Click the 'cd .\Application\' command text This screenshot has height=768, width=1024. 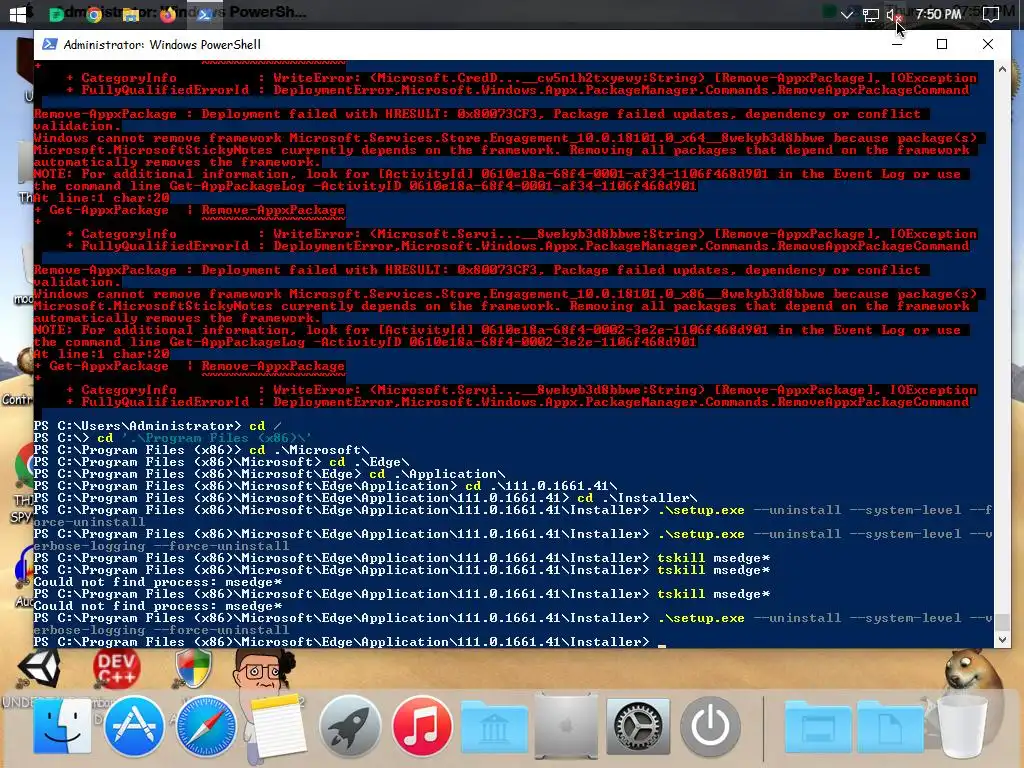pyautogui.click(x=437, y=474)
